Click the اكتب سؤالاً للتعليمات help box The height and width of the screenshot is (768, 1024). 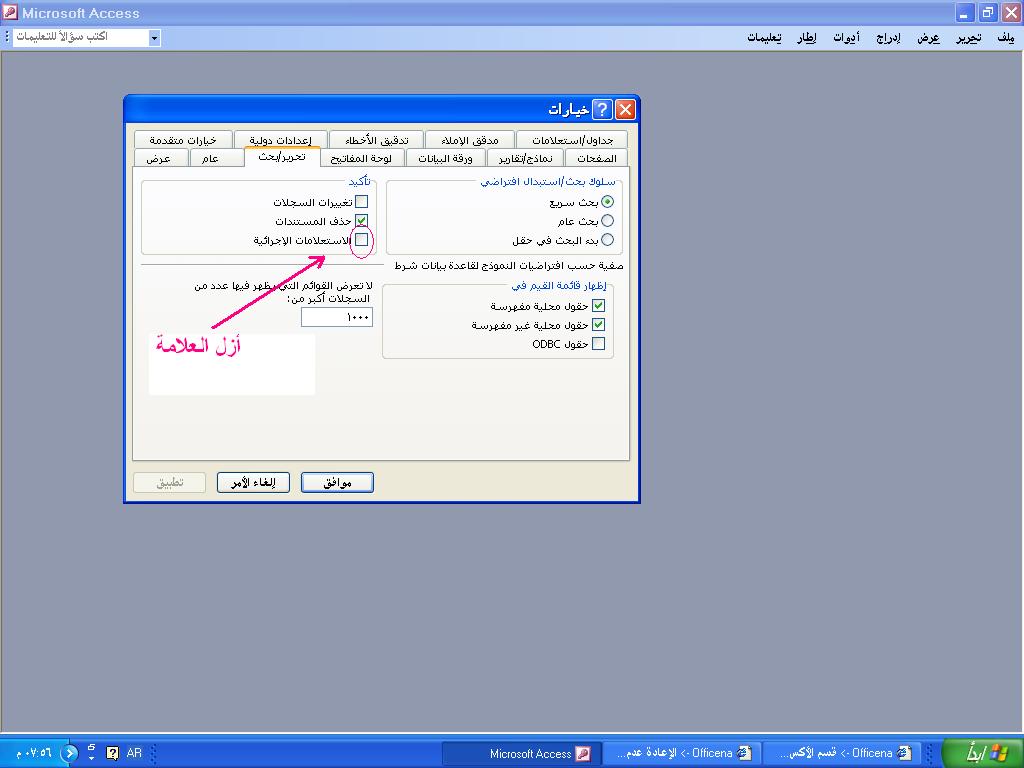pos(81,38)
